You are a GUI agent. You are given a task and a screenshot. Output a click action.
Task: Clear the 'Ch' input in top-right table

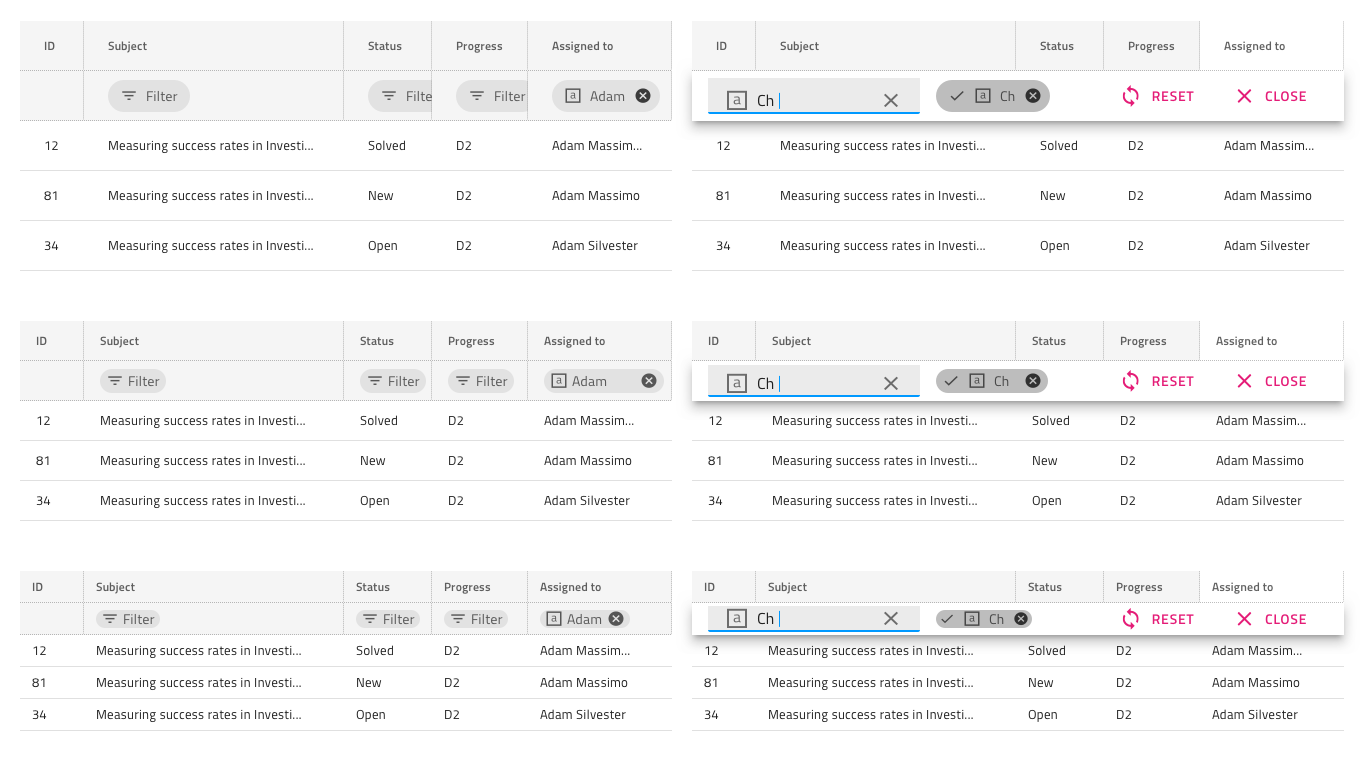891,100
